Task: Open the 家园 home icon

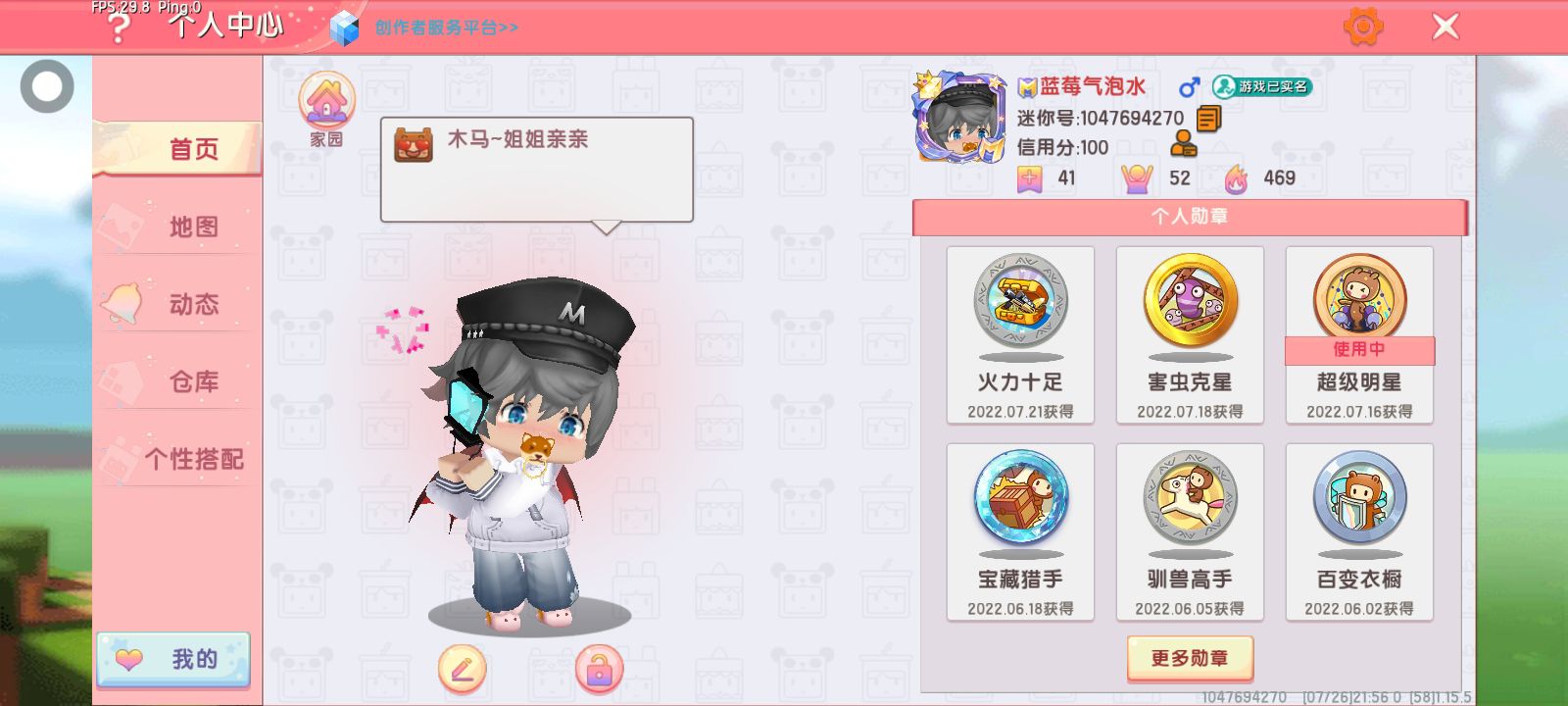Action: (x=326, y=110)
